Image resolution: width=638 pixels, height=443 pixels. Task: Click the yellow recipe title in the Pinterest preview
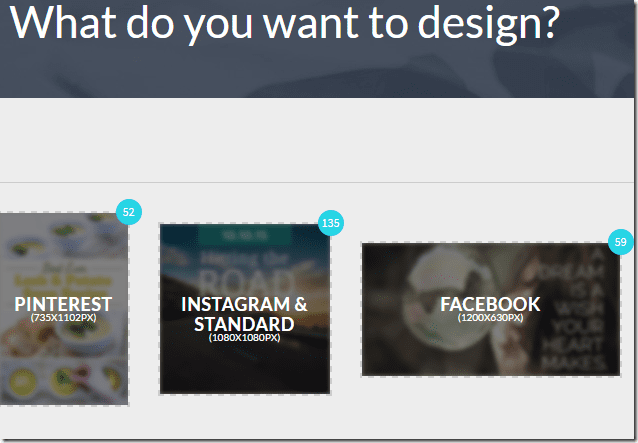point(63,281)
